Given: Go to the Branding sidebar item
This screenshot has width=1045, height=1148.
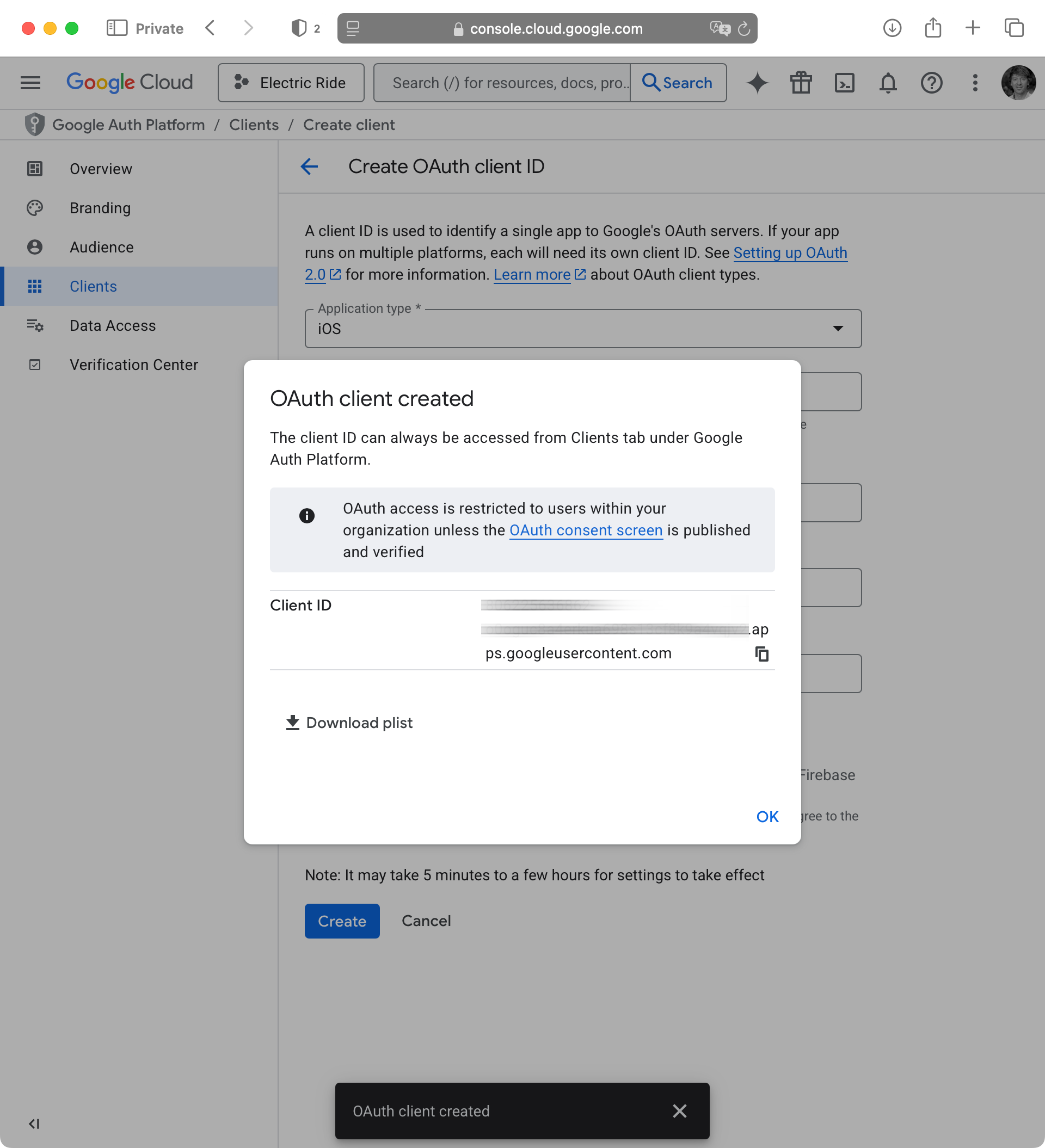Looking at the screenshot, I should pos(100,208).
